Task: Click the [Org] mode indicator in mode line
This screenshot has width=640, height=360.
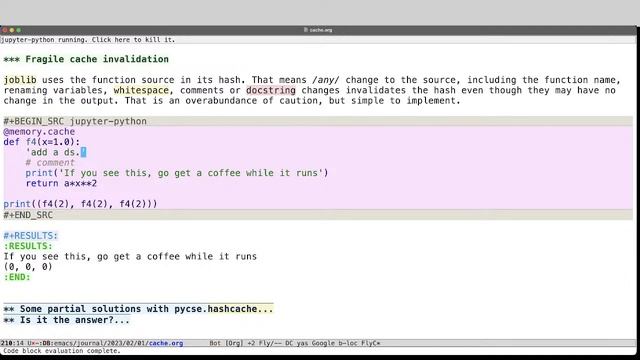Action: [x=235, y=343]
